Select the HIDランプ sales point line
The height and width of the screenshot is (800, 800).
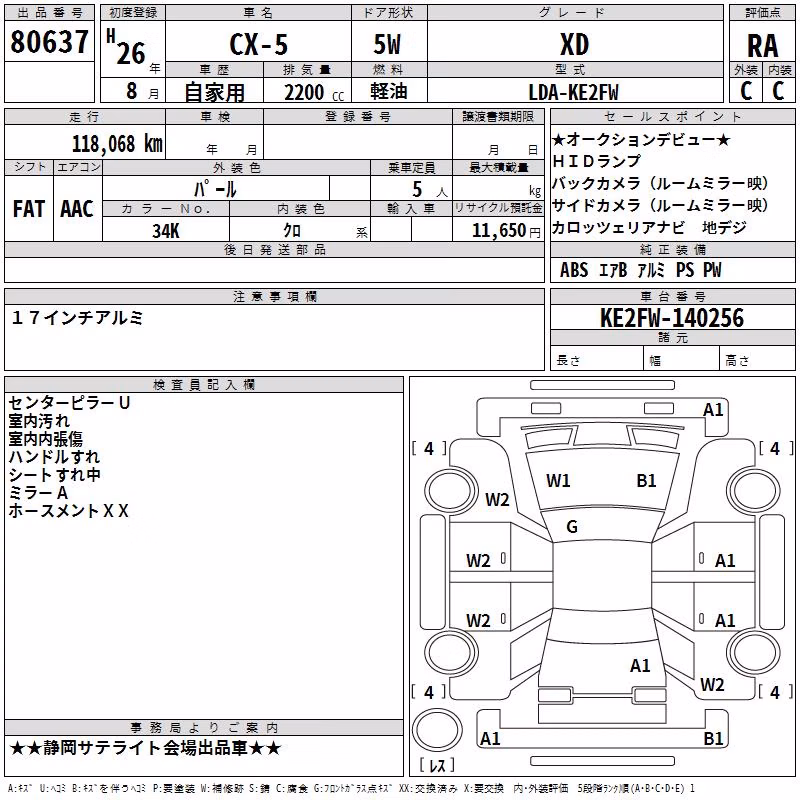[x=596, y=161]
